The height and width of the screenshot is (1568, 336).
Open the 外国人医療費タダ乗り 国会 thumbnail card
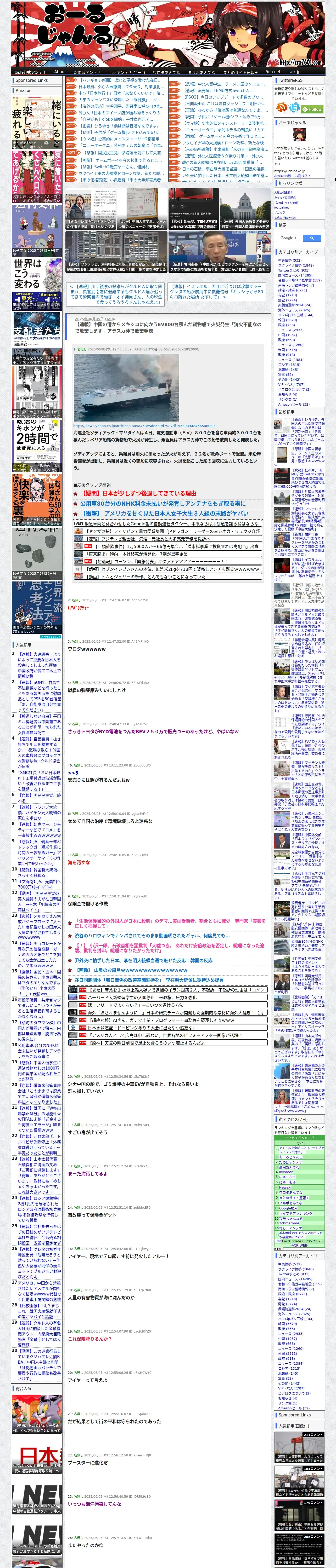pyautogui.click(x=245, y=209)
